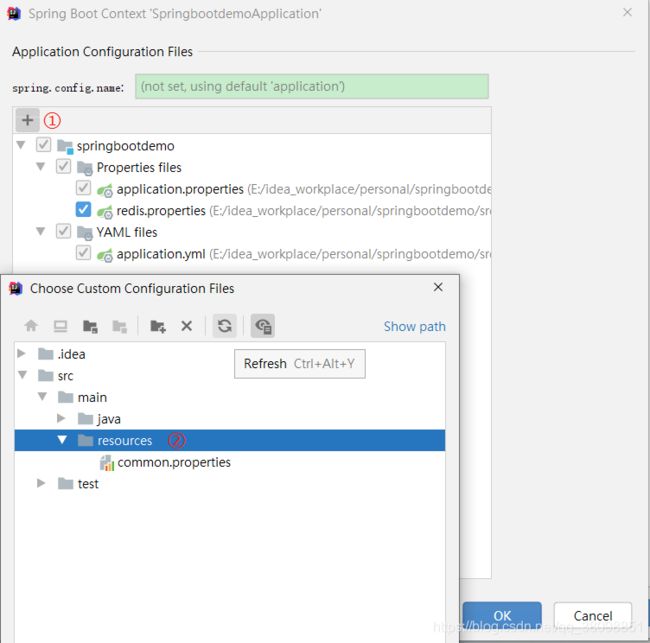Select redis.properties entry text
650x643 pixels.
[161, 211]
